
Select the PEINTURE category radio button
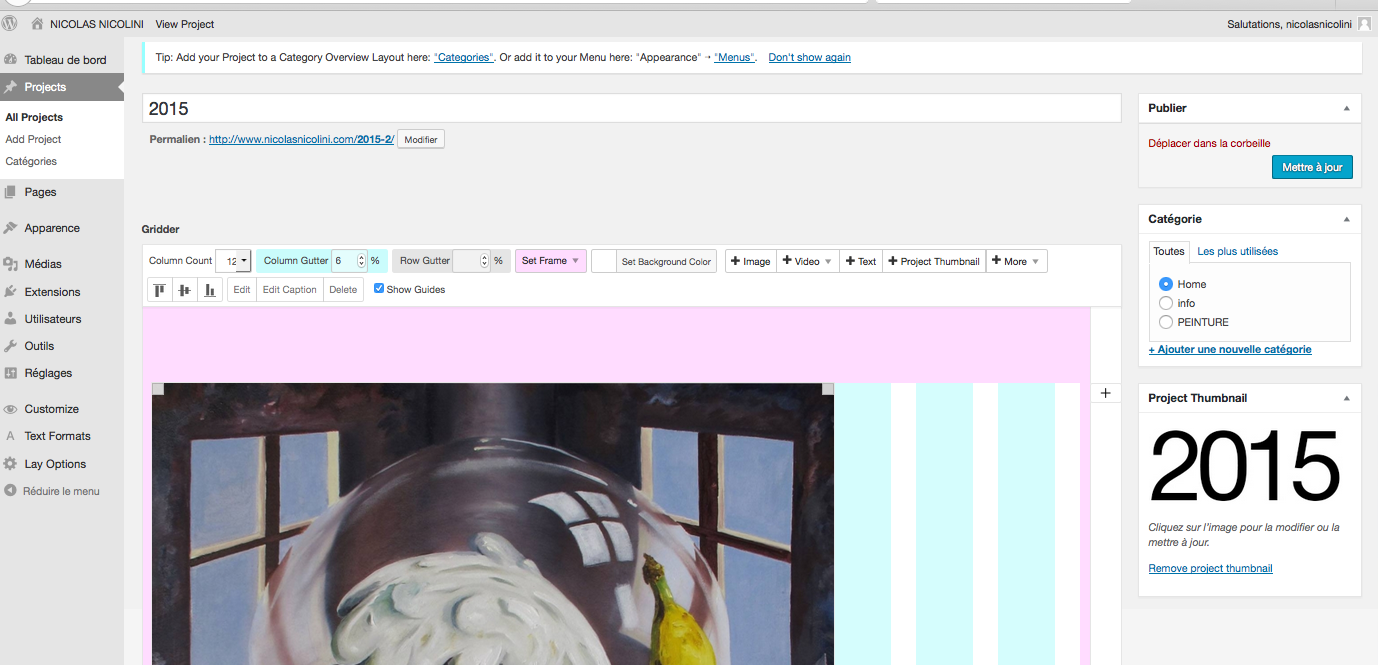[x=1165, y=322]
